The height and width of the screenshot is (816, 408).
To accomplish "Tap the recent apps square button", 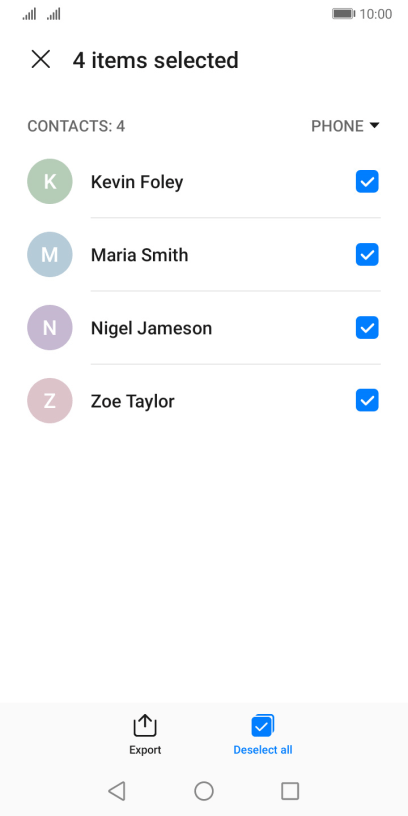I will (290, 791).
